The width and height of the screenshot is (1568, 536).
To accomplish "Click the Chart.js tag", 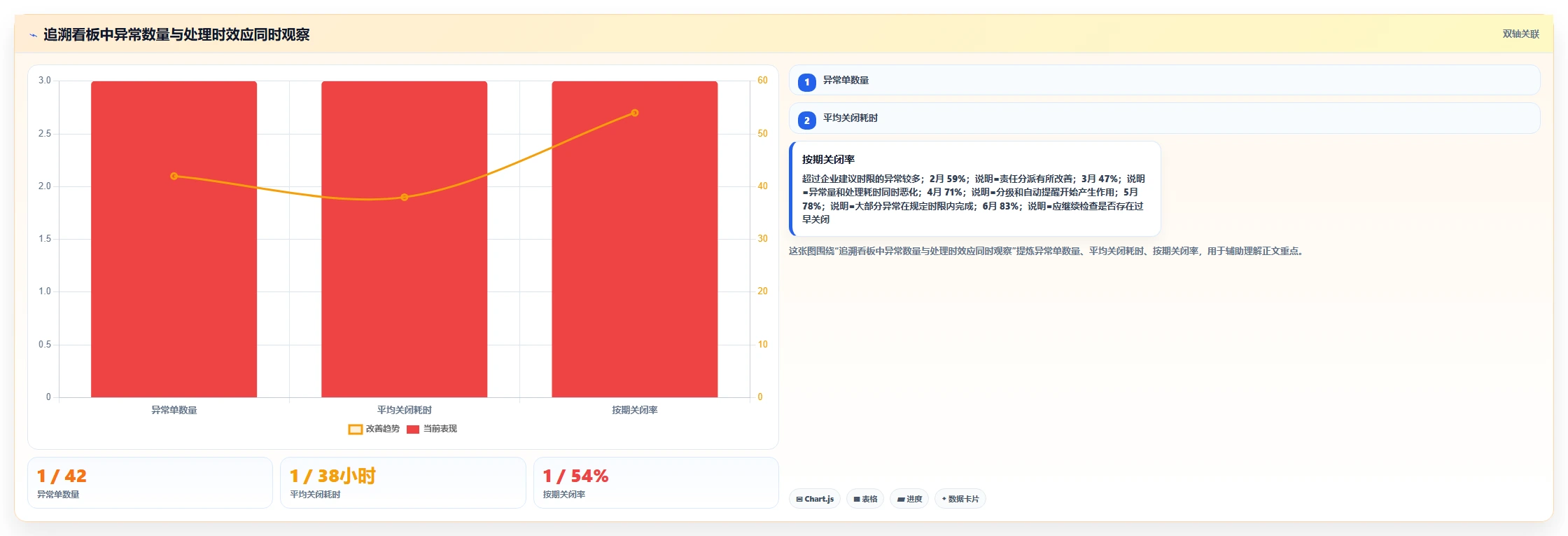I will (x=815, y=499).
